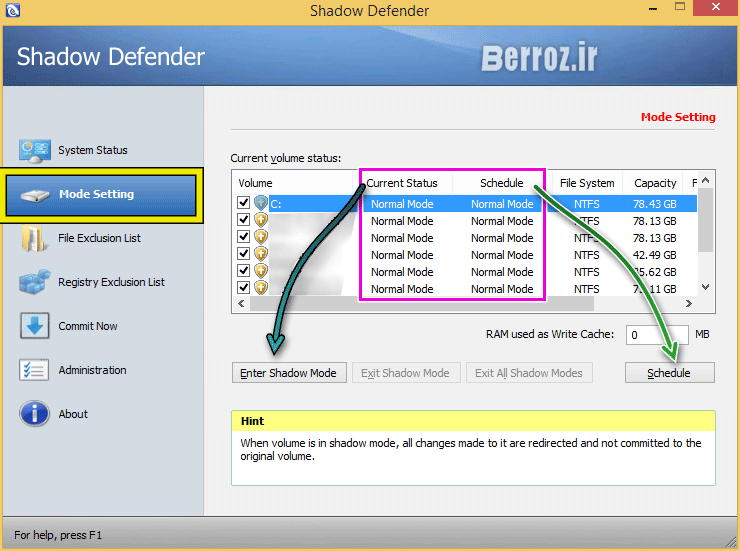Click the Administration checklist icon
Viewport: 740px width, 551px height.
tap(34, 370)
